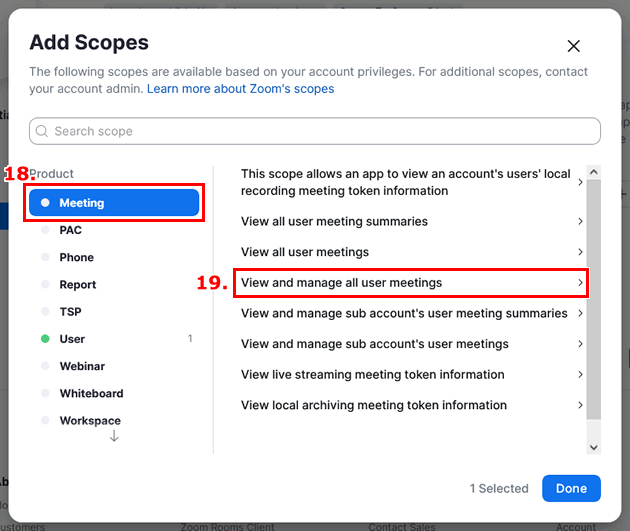Focus the Search scope input field

coord(315,131)
